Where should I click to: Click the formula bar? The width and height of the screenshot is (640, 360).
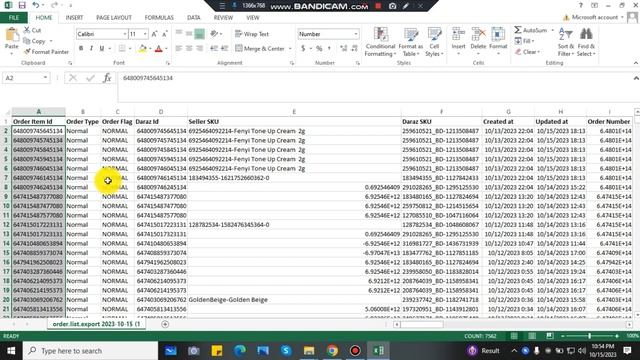376,87
